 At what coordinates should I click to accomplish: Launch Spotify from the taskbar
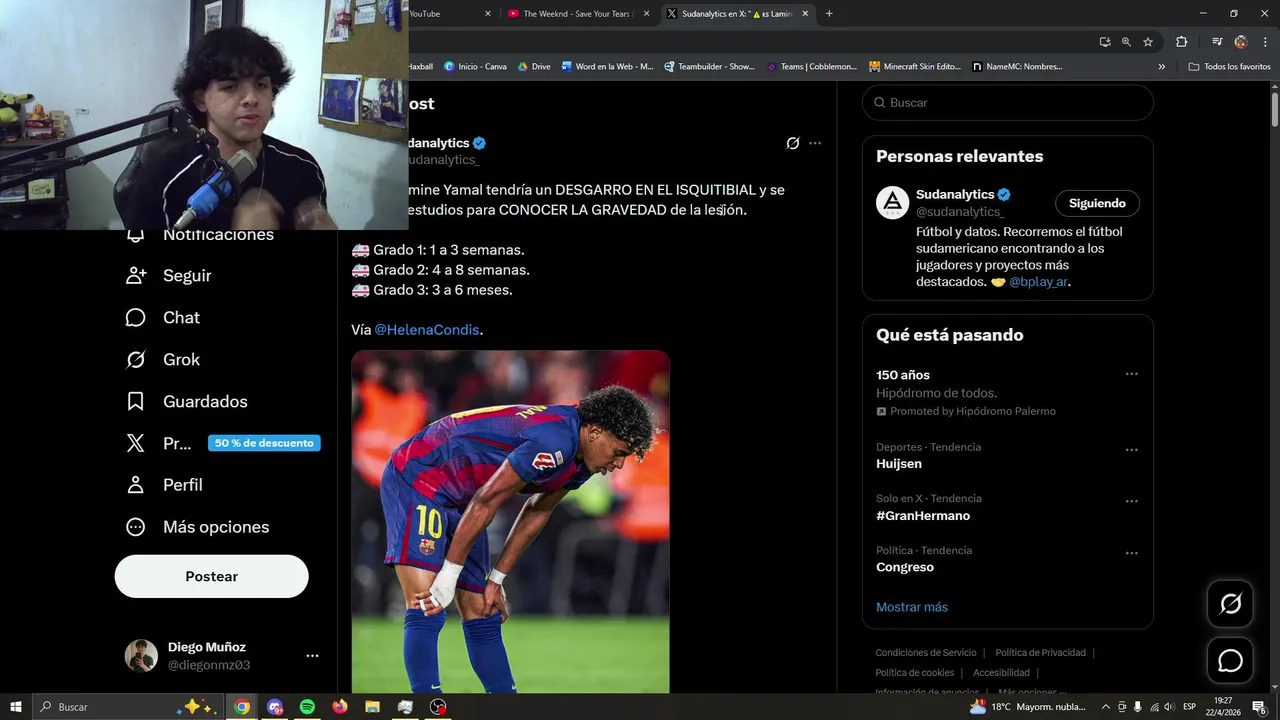point(307,707)
